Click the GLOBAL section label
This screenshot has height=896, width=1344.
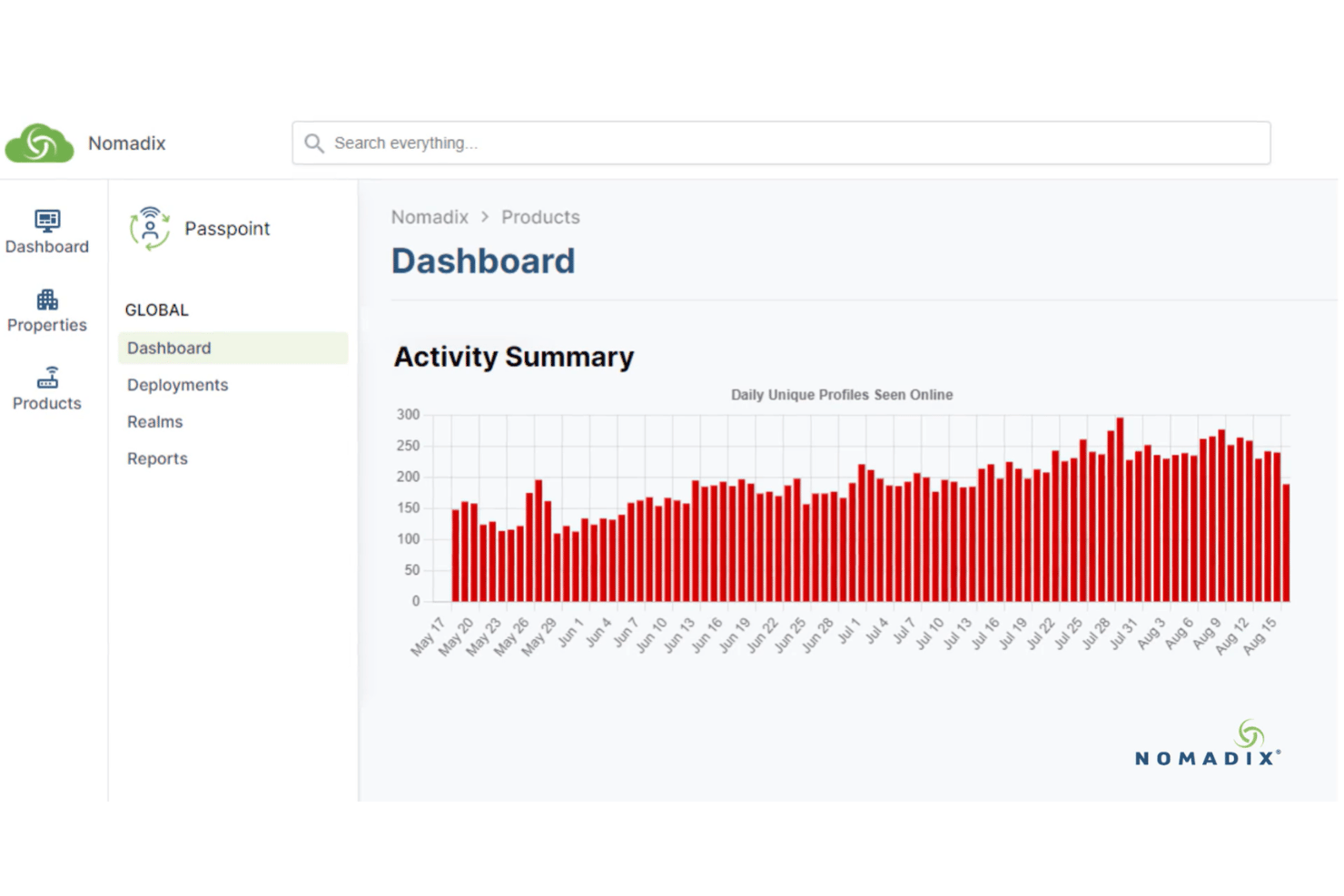click(x=157, y=310)
